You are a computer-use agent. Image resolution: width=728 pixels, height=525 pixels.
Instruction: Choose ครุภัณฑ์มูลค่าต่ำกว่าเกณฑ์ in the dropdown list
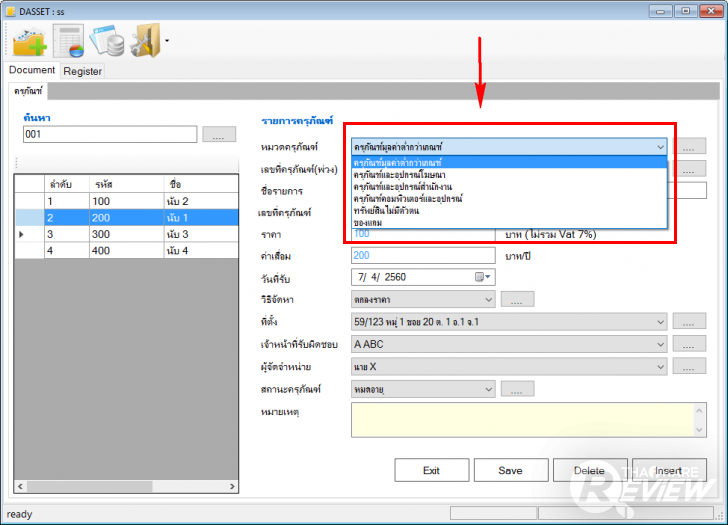[509, 162]
